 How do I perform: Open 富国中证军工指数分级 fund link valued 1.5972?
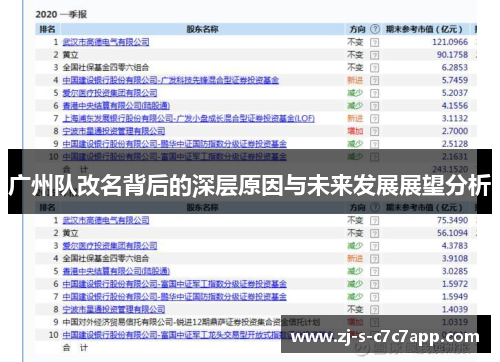click(174, 284)
